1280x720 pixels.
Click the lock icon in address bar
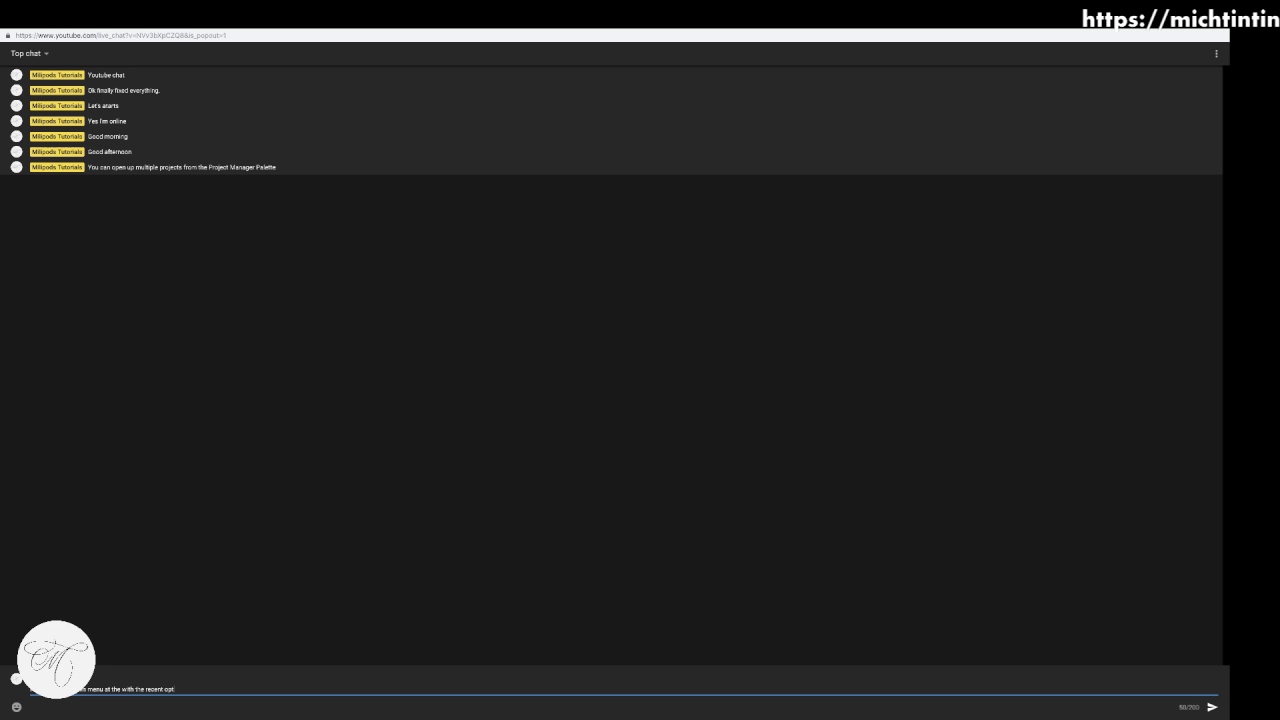[x=8, y=36]
